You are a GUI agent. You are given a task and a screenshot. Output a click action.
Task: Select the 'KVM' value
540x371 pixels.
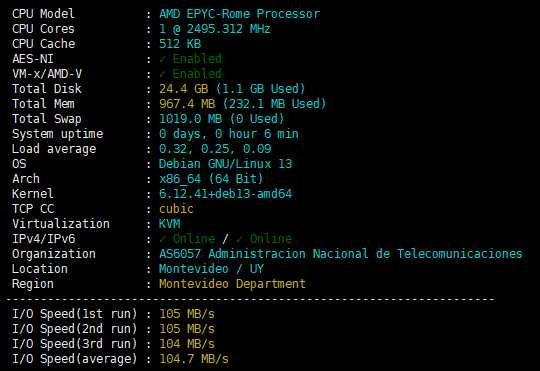click(169, 224)
